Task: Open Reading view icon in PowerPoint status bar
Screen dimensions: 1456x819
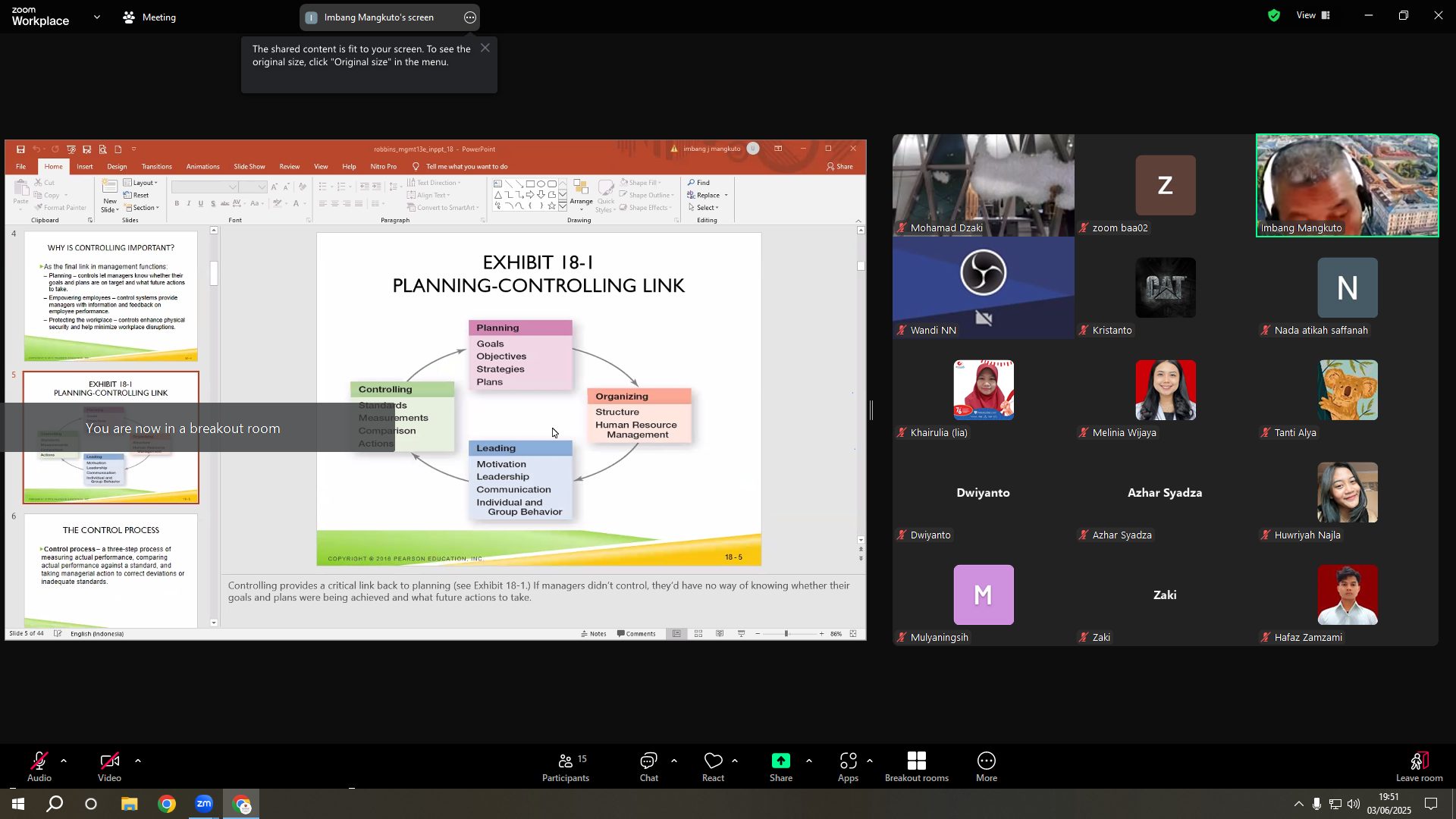Action: (720, 634)
